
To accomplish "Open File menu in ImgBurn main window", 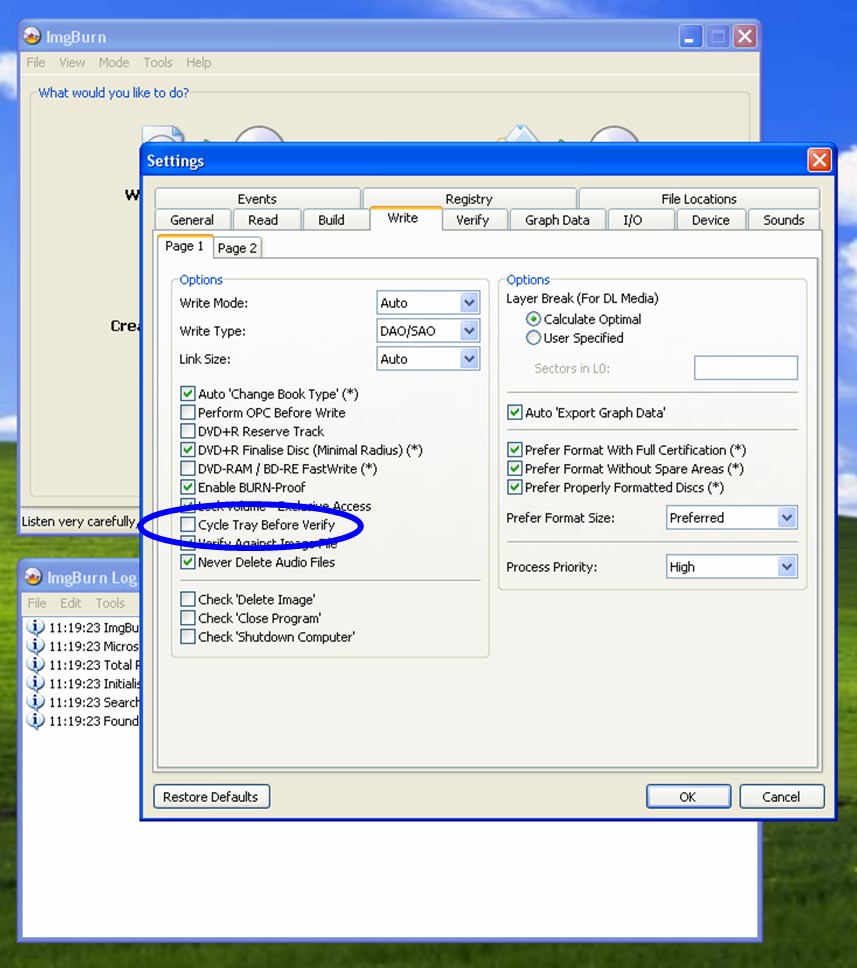I will click(x=36, y=62).
